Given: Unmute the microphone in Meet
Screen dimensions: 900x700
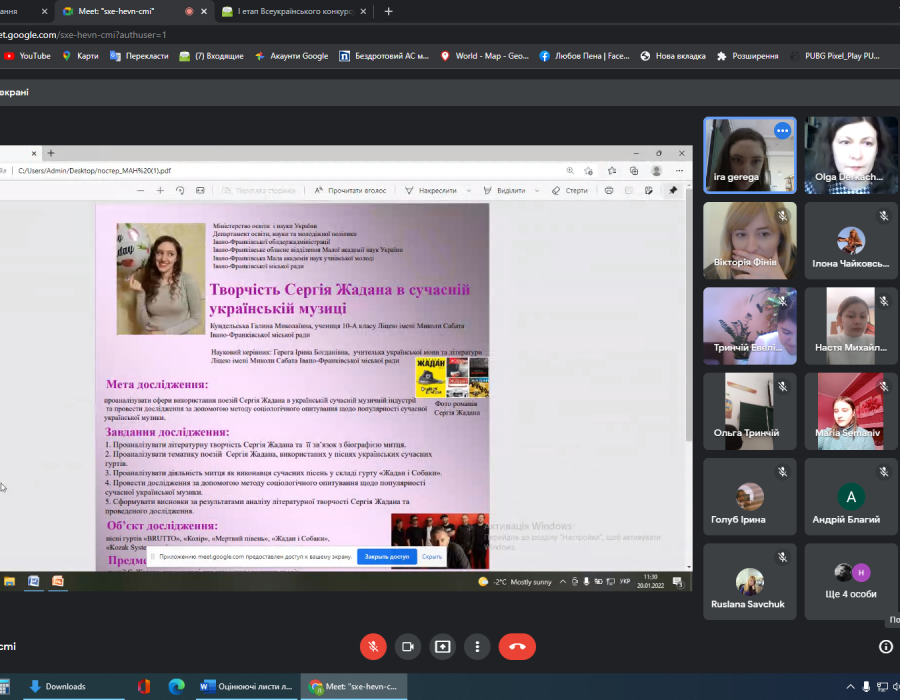Looking at the screenshot, I should point(373,647).
